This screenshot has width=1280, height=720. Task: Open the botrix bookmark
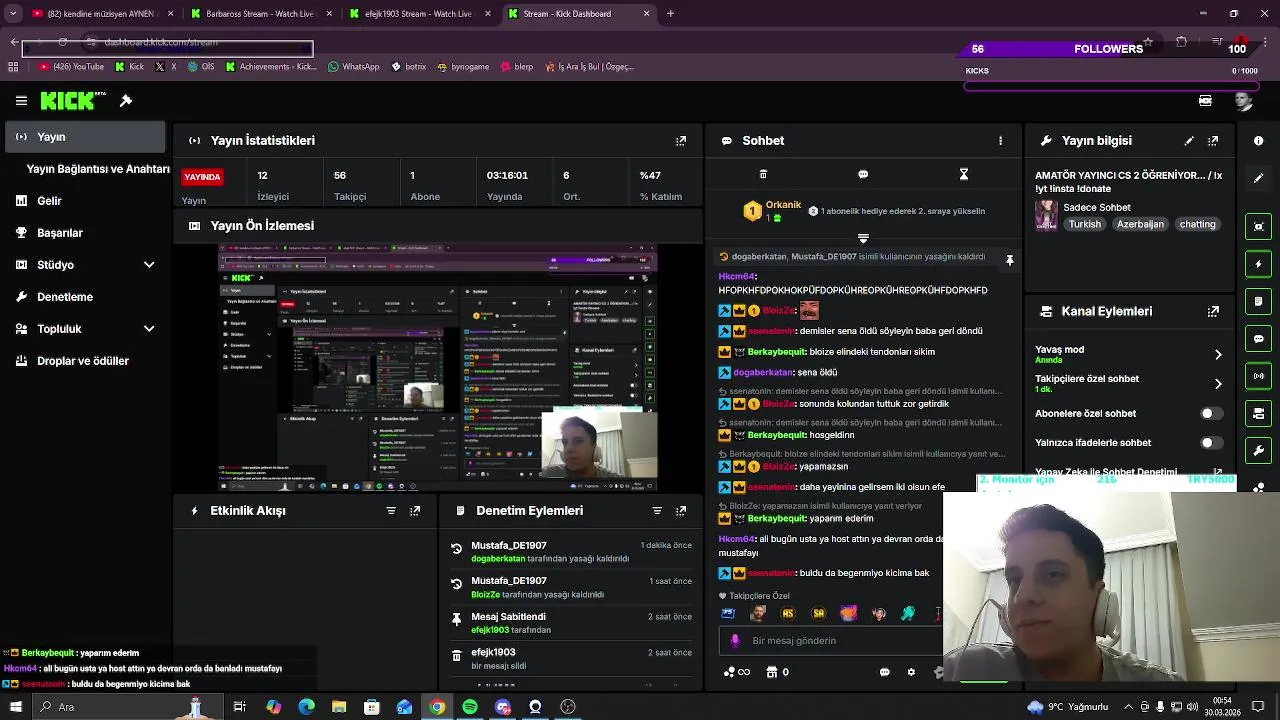[x=408, y=67]
